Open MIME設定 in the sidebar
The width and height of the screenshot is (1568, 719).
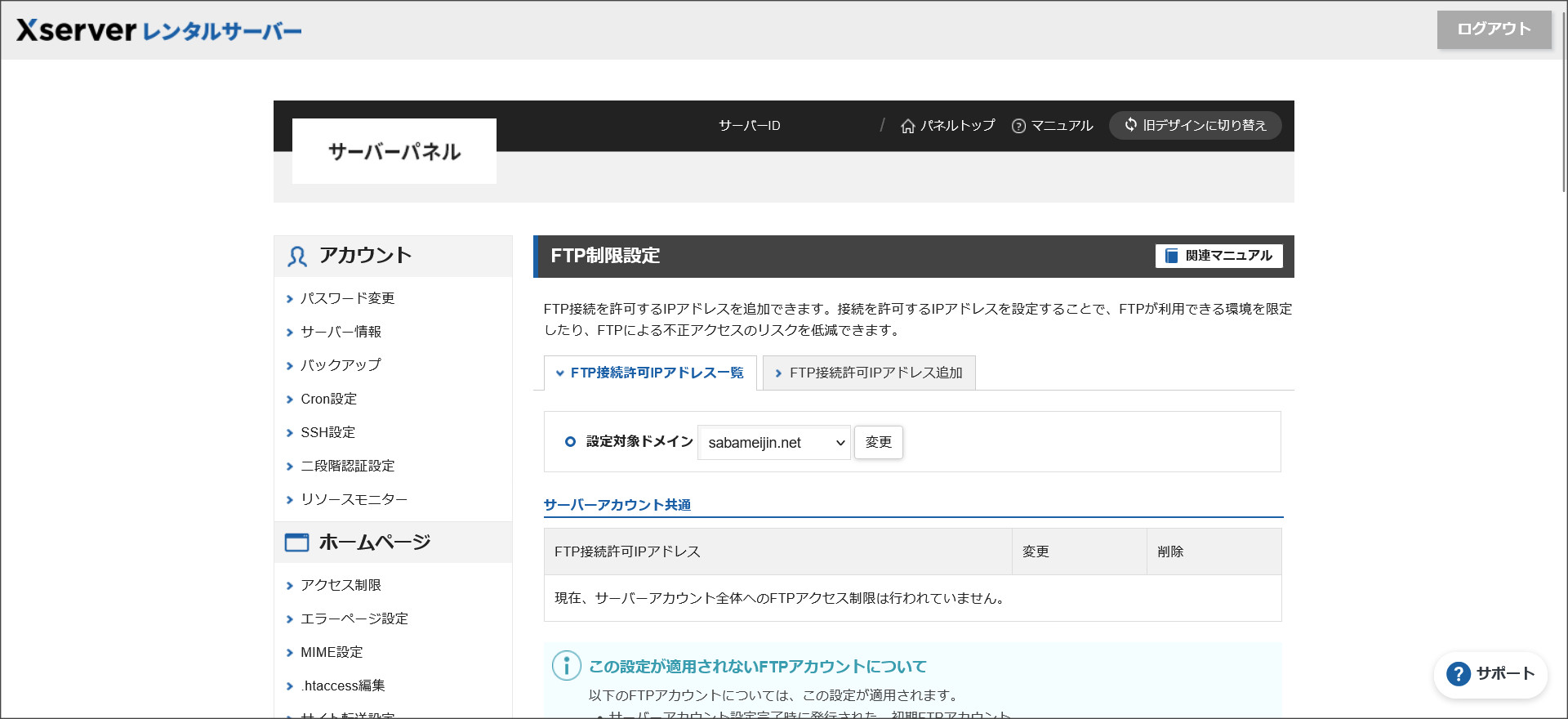(x=332, y=653)
